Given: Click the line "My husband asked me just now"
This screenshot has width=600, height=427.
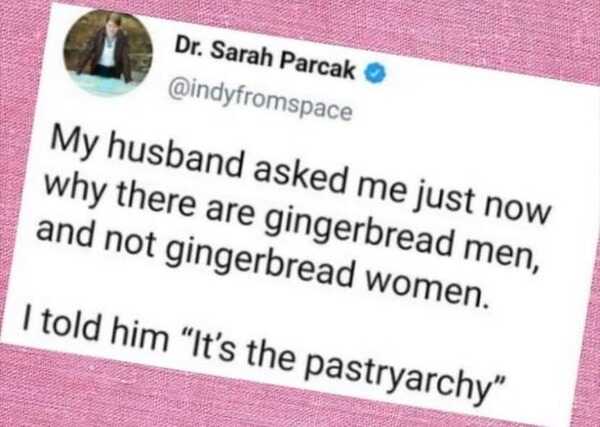Looking at the screenshot, I should click(302, 176).
